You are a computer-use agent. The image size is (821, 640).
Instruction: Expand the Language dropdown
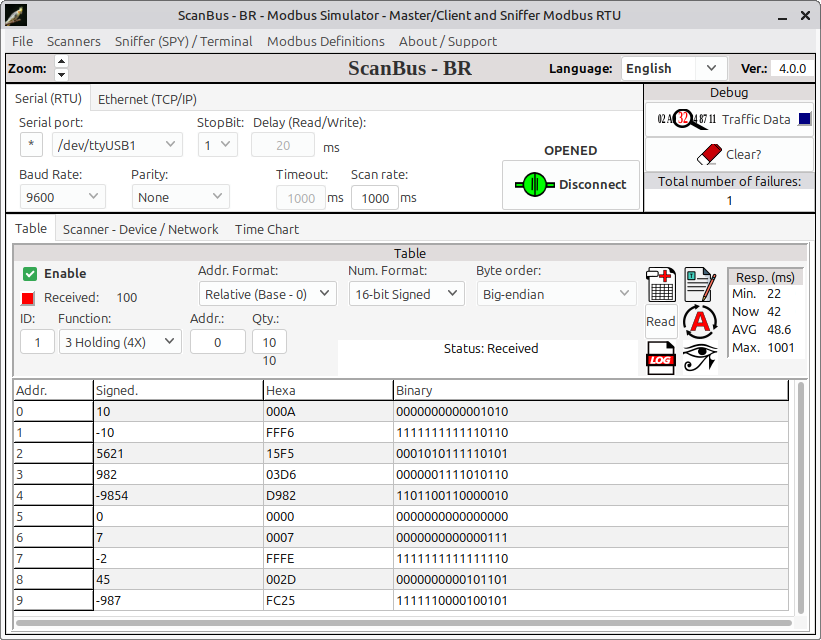click(673, 68)
